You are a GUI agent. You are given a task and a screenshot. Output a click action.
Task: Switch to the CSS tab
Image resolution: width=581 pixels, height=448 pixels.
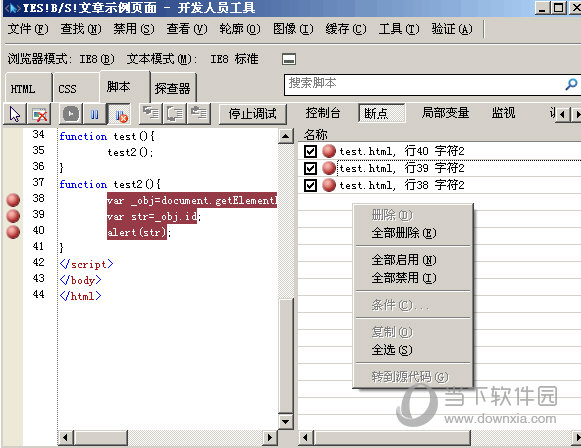[x=76, y=88]
